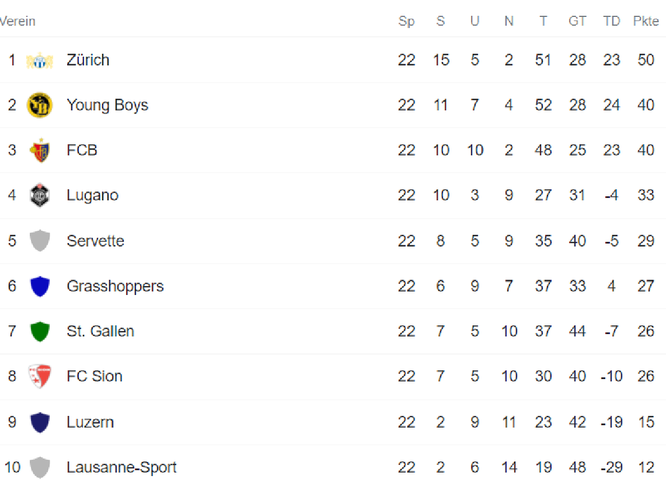Image resolution: width=666 pixels, height=493 pixels.
Task: Click the FCB club crest icon
Action: pyautogui.click(x=40, y=150)
